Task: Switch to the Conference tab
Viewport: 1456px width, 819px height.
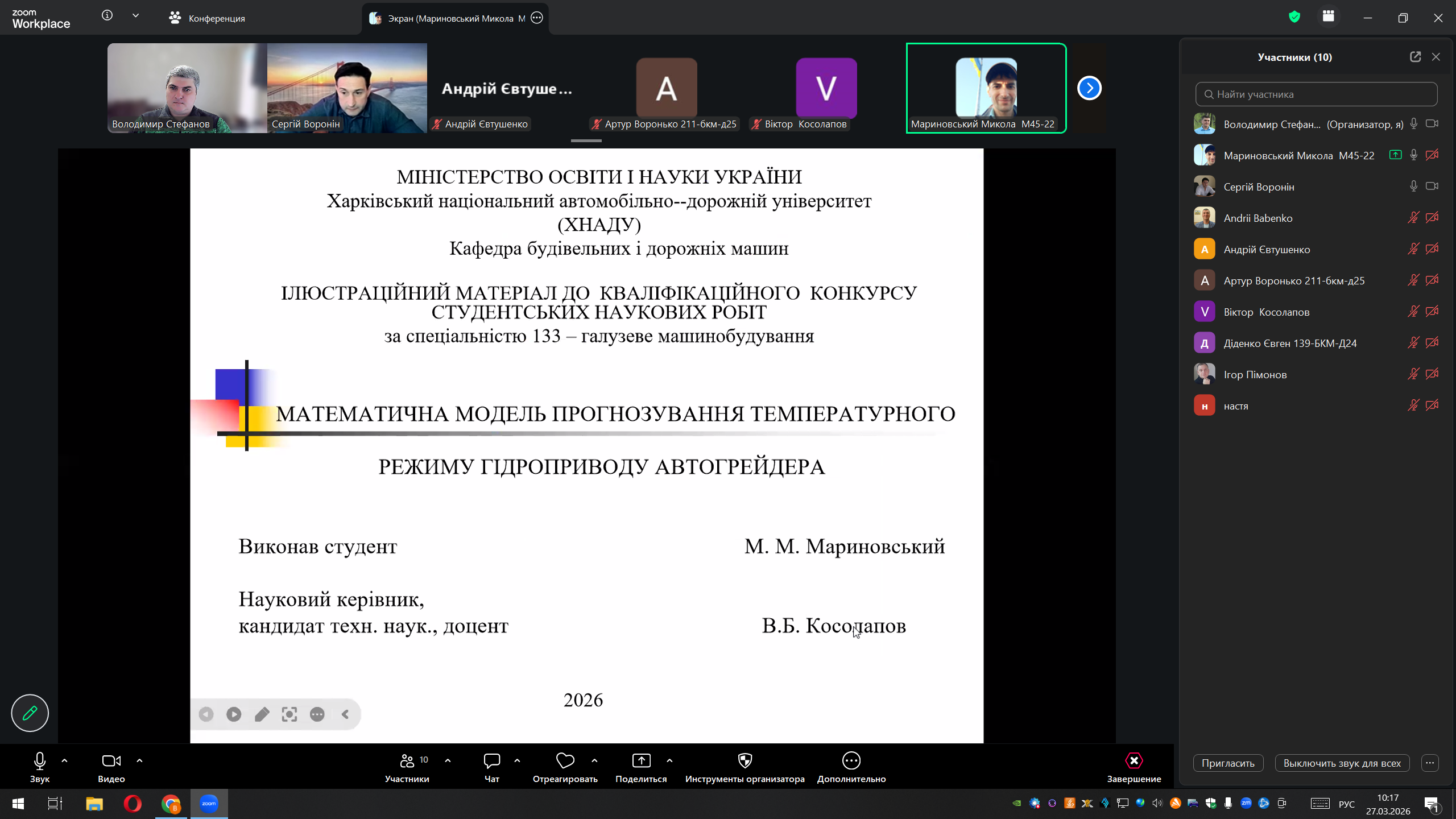Action: coord(208,18)
